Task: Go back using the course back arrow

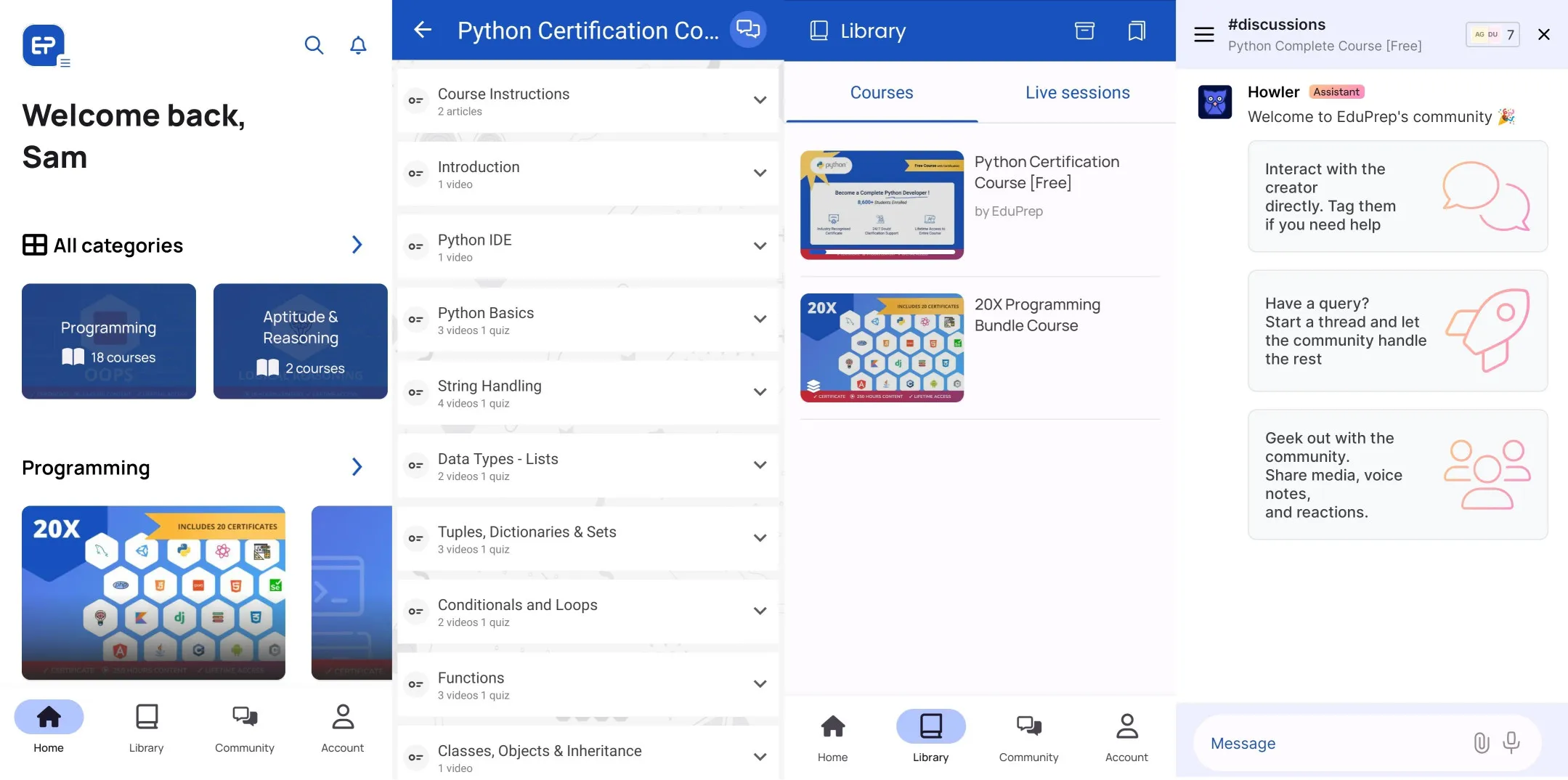Action: point(423,30)
